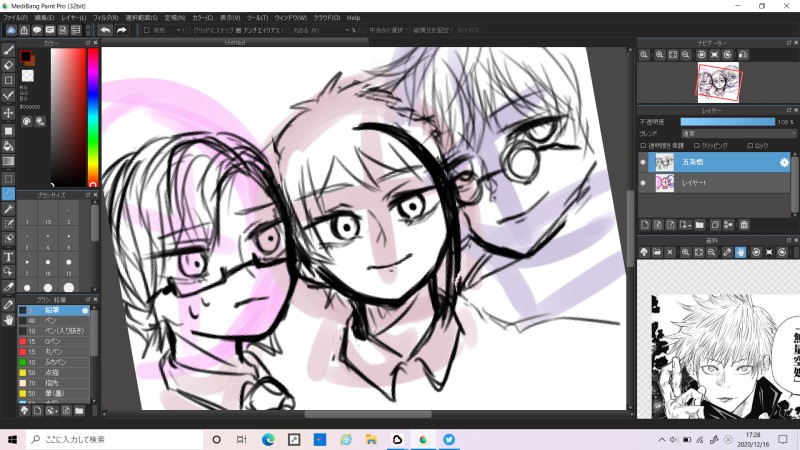Select the Text tool
The width and height of the screenshot is (800, 450).
tap(8, 257)
